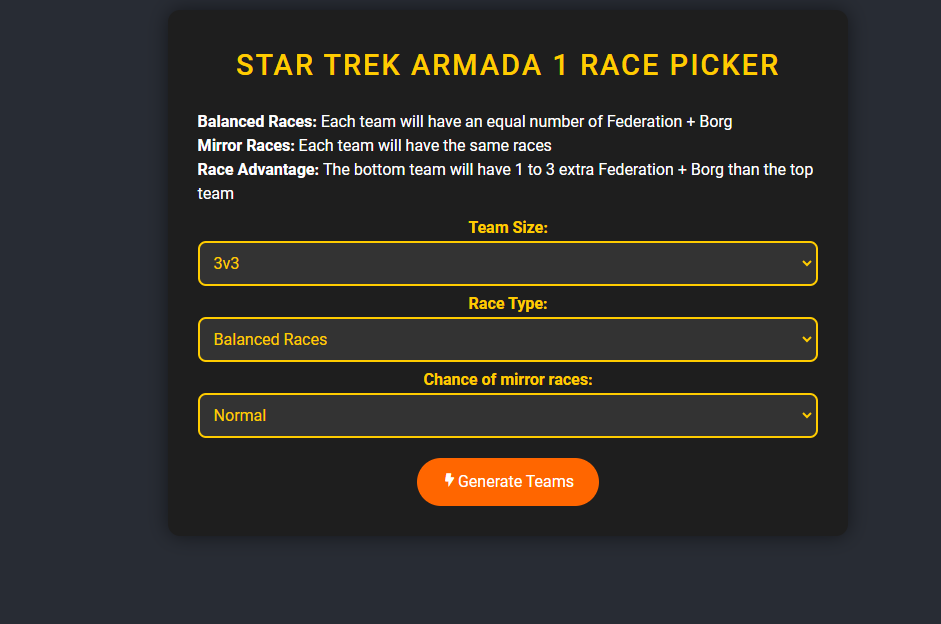Click the bold "Mirror Races:" description term

click(x=246, y=145)
